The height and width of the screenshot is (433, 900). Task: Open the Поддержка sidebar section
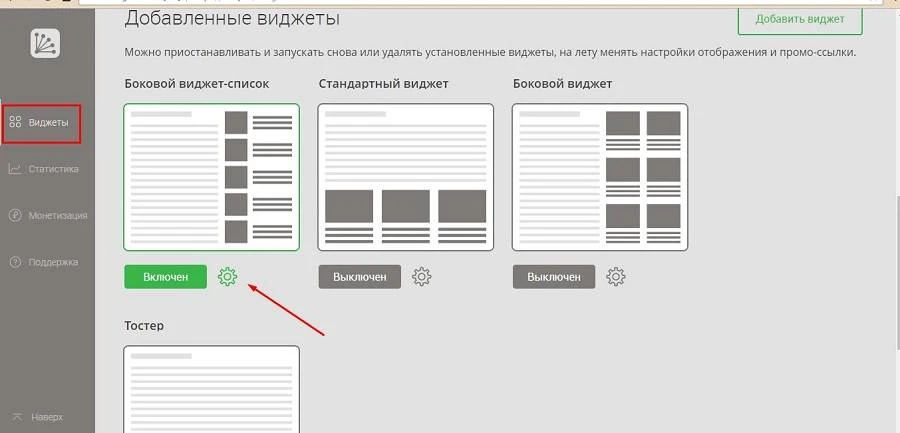point(44,262)
